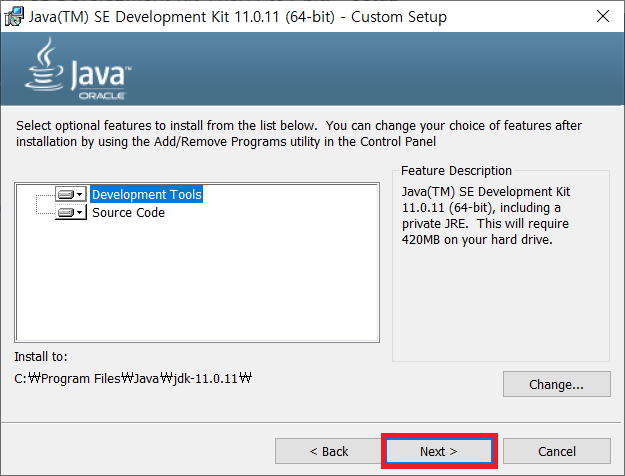This screenshot has width=625, height=476.
Task: Cancel the JDK installation
Action: pyautogui.click(x=556, y=451)
